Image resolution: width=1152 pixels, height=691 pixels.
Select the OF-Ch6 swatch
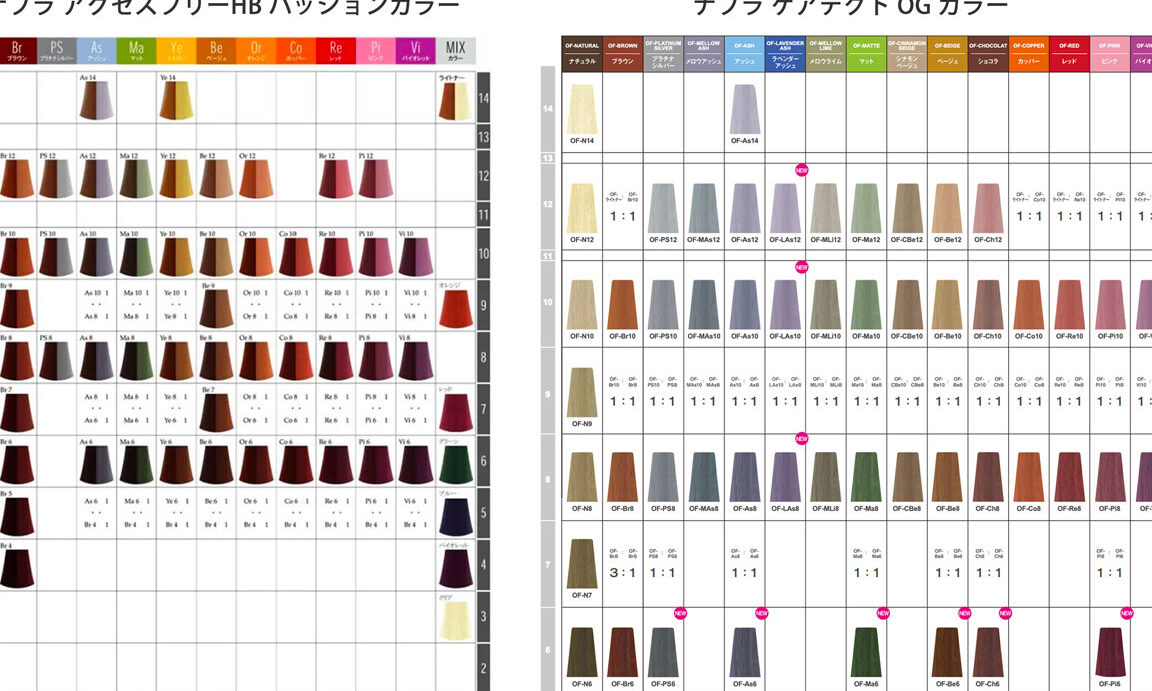pyautogui.click(x=988, y=652)
